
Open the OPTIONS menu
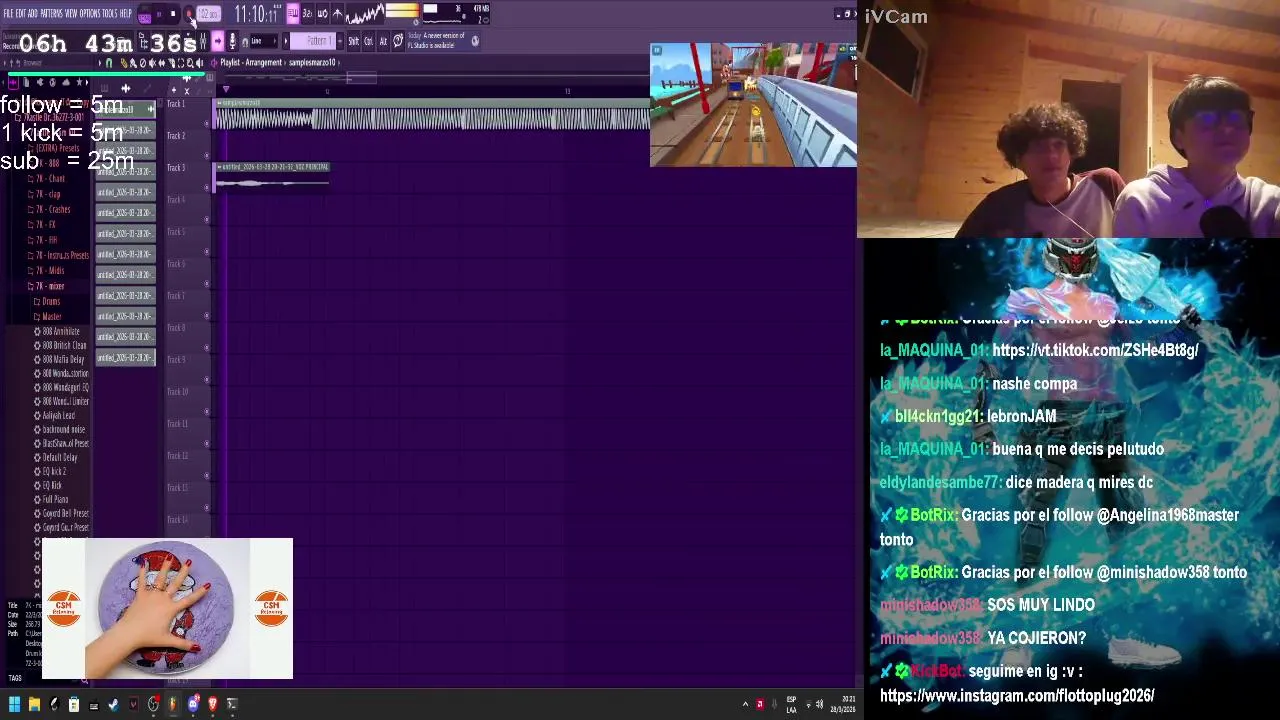pyautogui.click(x=90, y=13)
